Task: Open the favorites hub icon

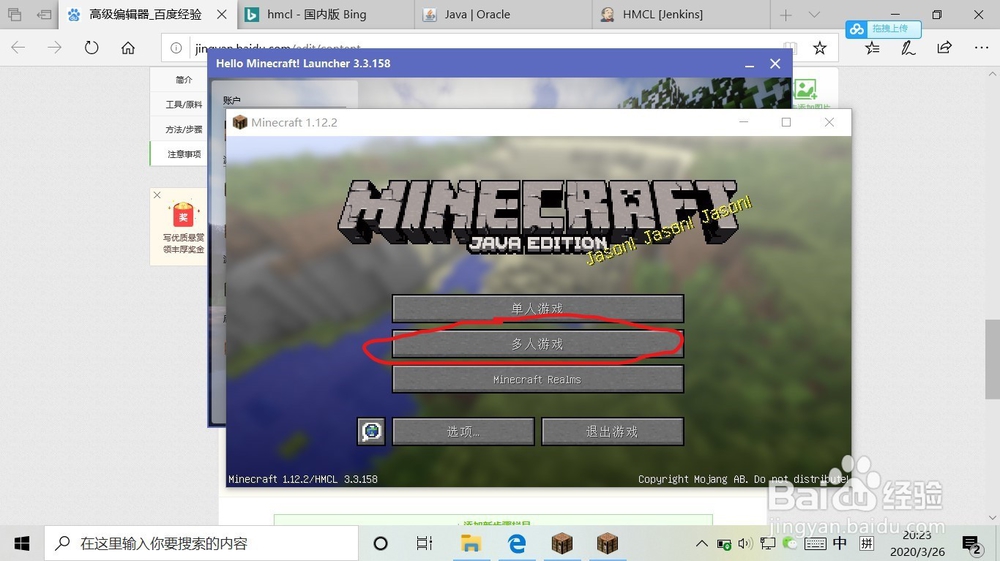Action: pos(872,48)
